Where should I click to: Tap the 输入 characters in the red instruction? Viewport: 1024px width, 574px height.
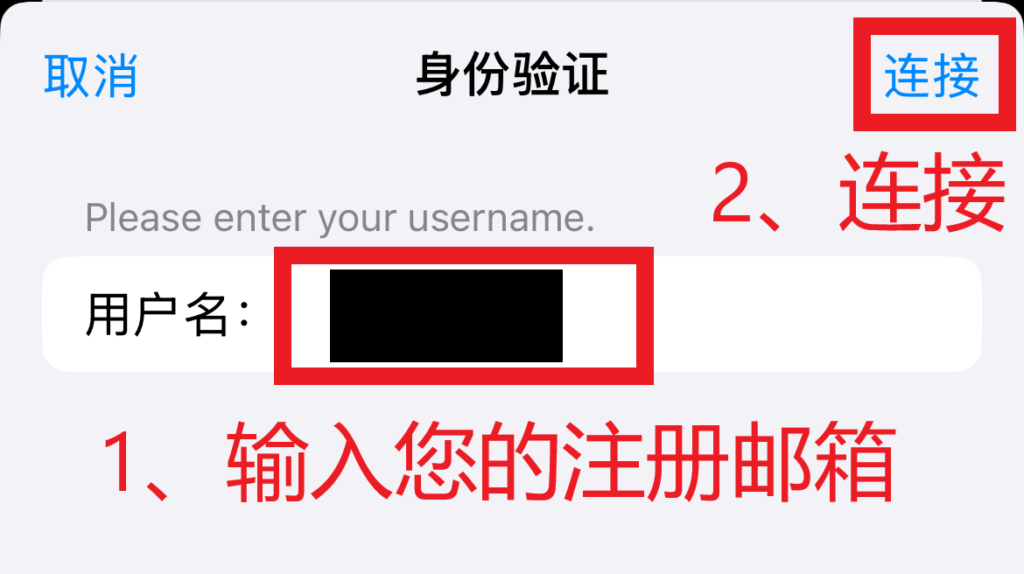click(310, 462)
